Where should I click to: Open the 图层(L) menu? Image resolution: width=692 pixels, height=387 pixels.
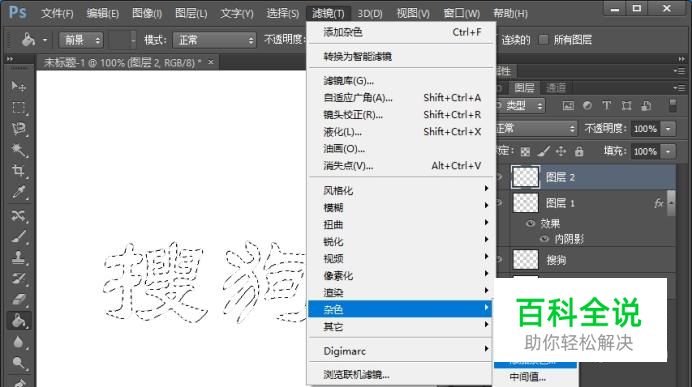(191, 14)
